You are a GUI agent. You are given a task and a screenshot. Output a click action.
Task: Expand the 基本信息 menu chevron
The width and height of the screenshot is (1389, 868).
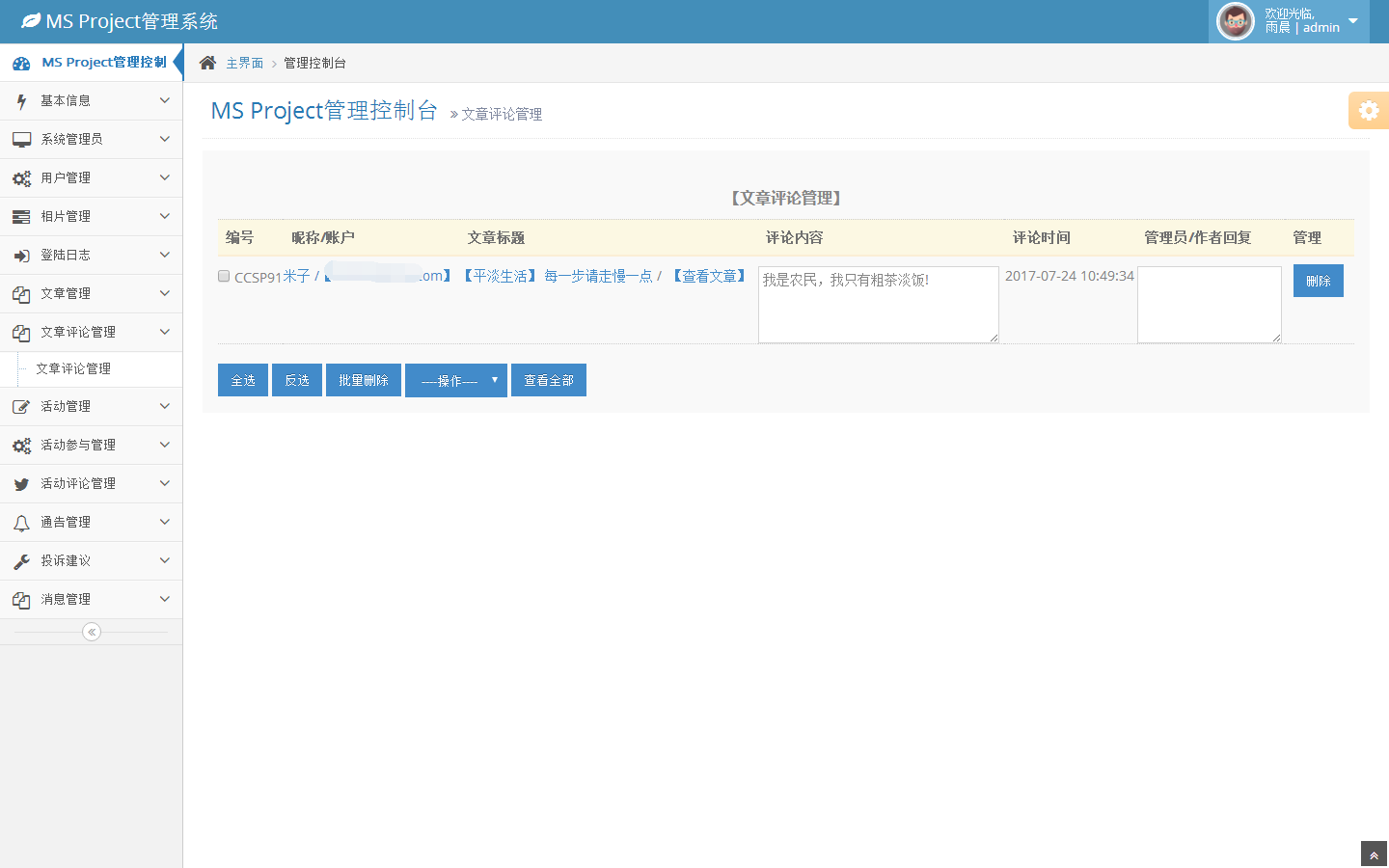[164, 100]
